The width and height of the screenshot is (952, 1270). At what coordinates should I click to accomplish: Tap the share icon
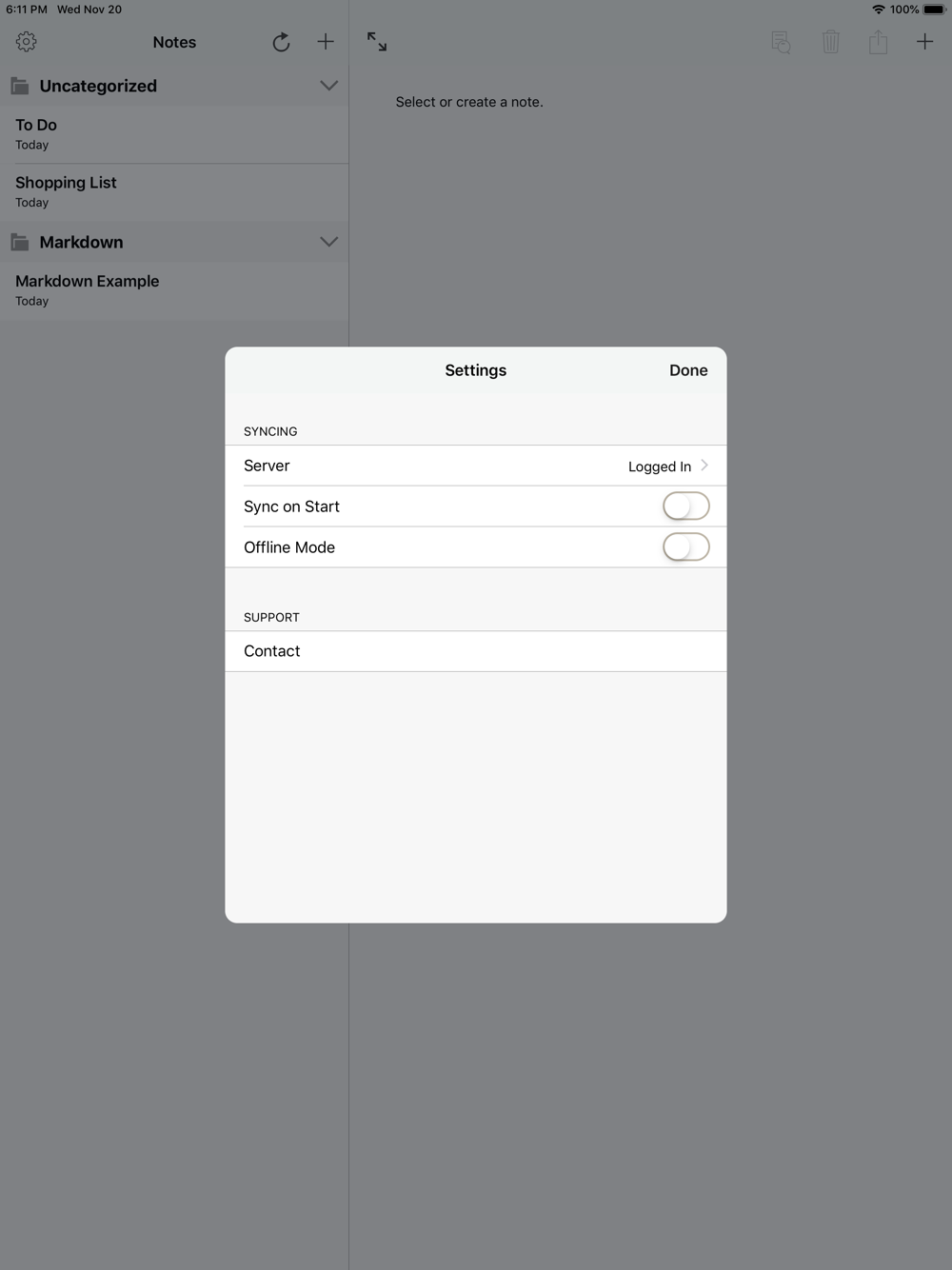click(878, 42)
